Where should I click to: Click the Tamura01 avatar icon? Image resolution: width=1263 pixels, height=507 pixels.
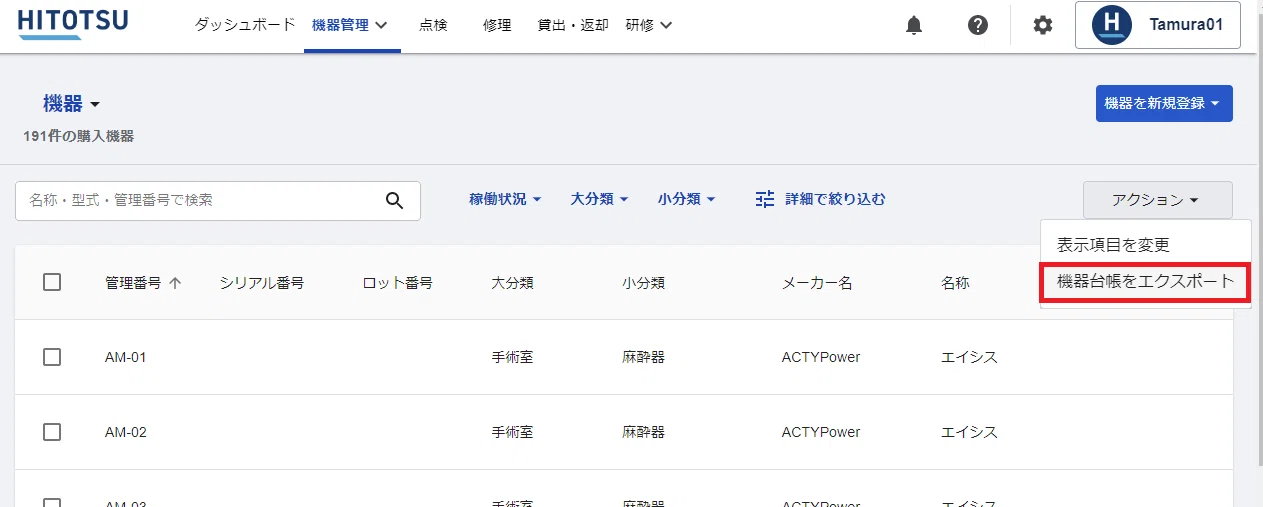point(1111,25)
